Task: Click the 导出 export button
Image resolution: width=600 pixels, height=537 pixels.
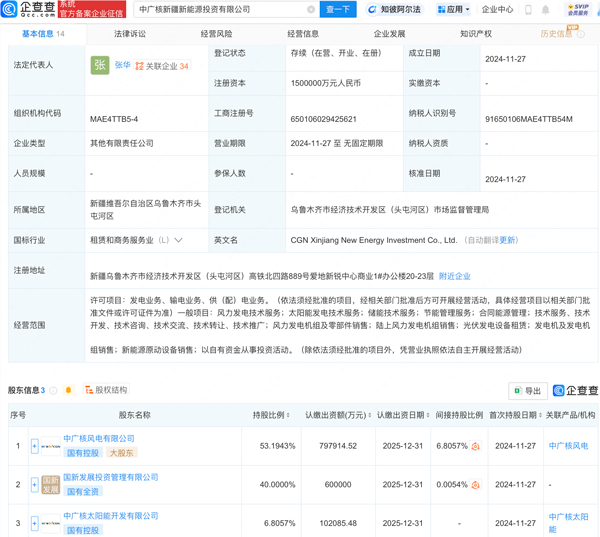Action: tap(528, 391)
